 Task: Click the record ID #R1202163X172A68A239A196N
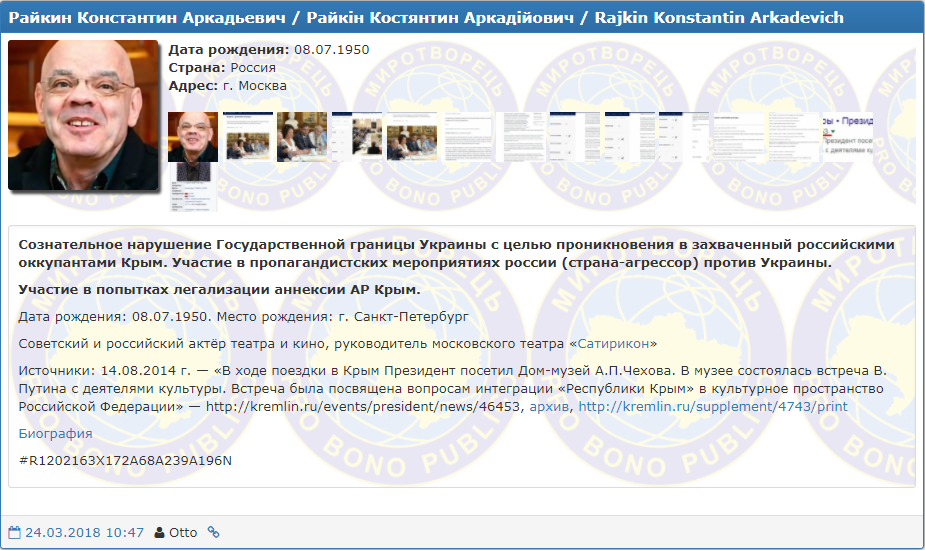click(x=125, y=460)
